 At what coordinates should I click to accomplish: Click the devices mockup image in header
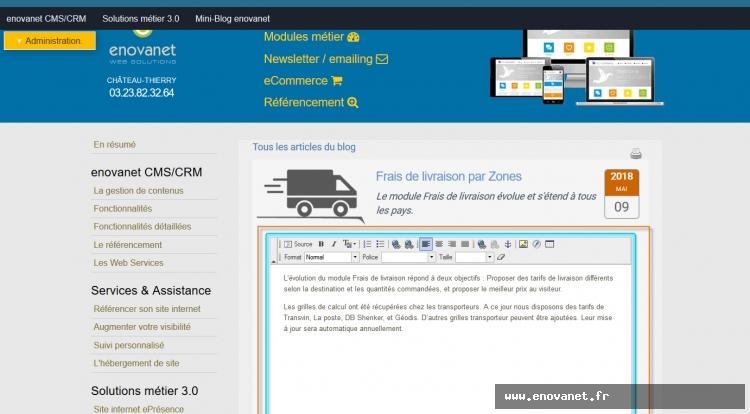coord(576,67)
